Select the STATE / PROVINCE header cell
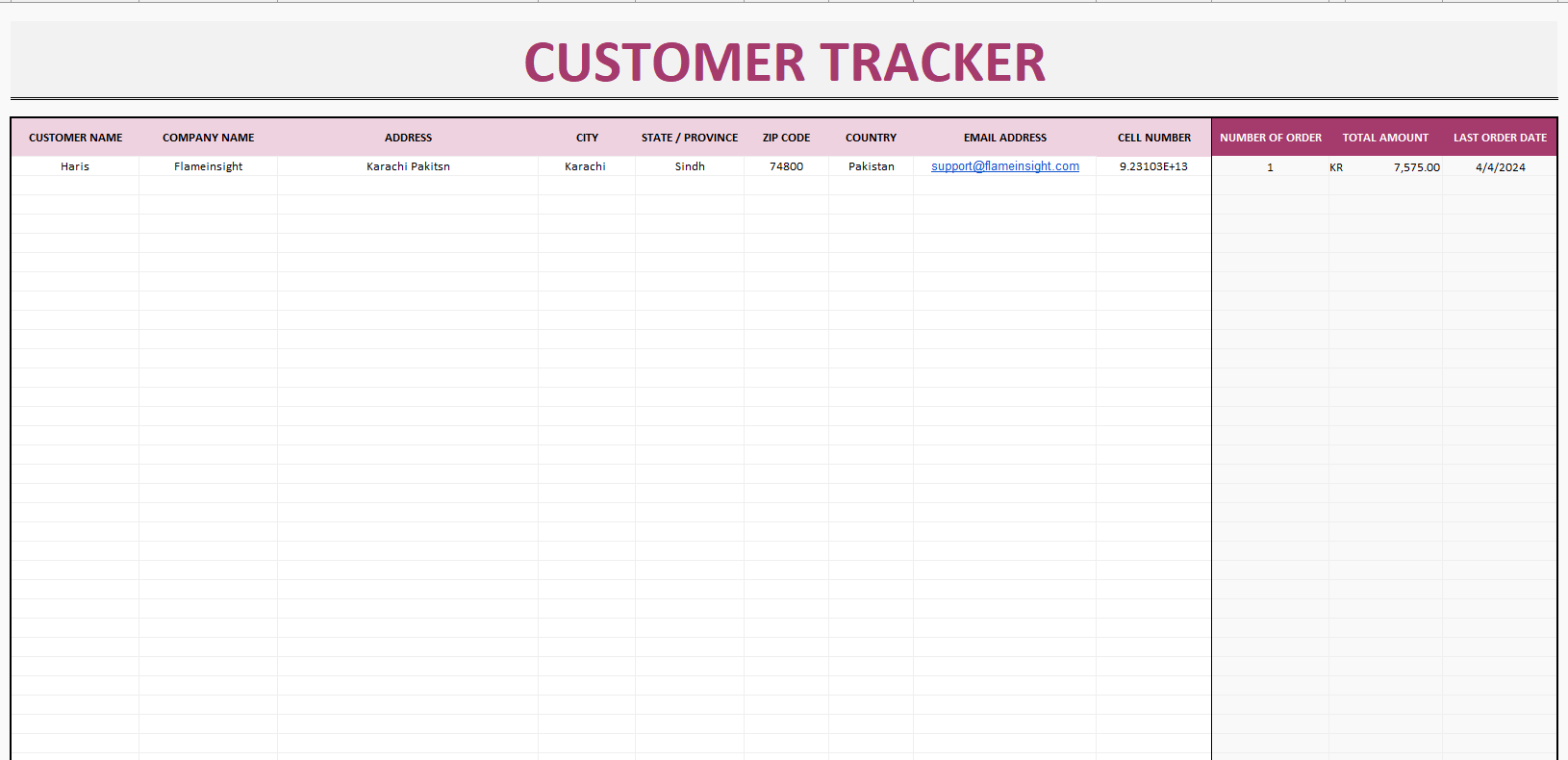The width and height of the screenshot is (1568, 760). (x=690, y=138)
